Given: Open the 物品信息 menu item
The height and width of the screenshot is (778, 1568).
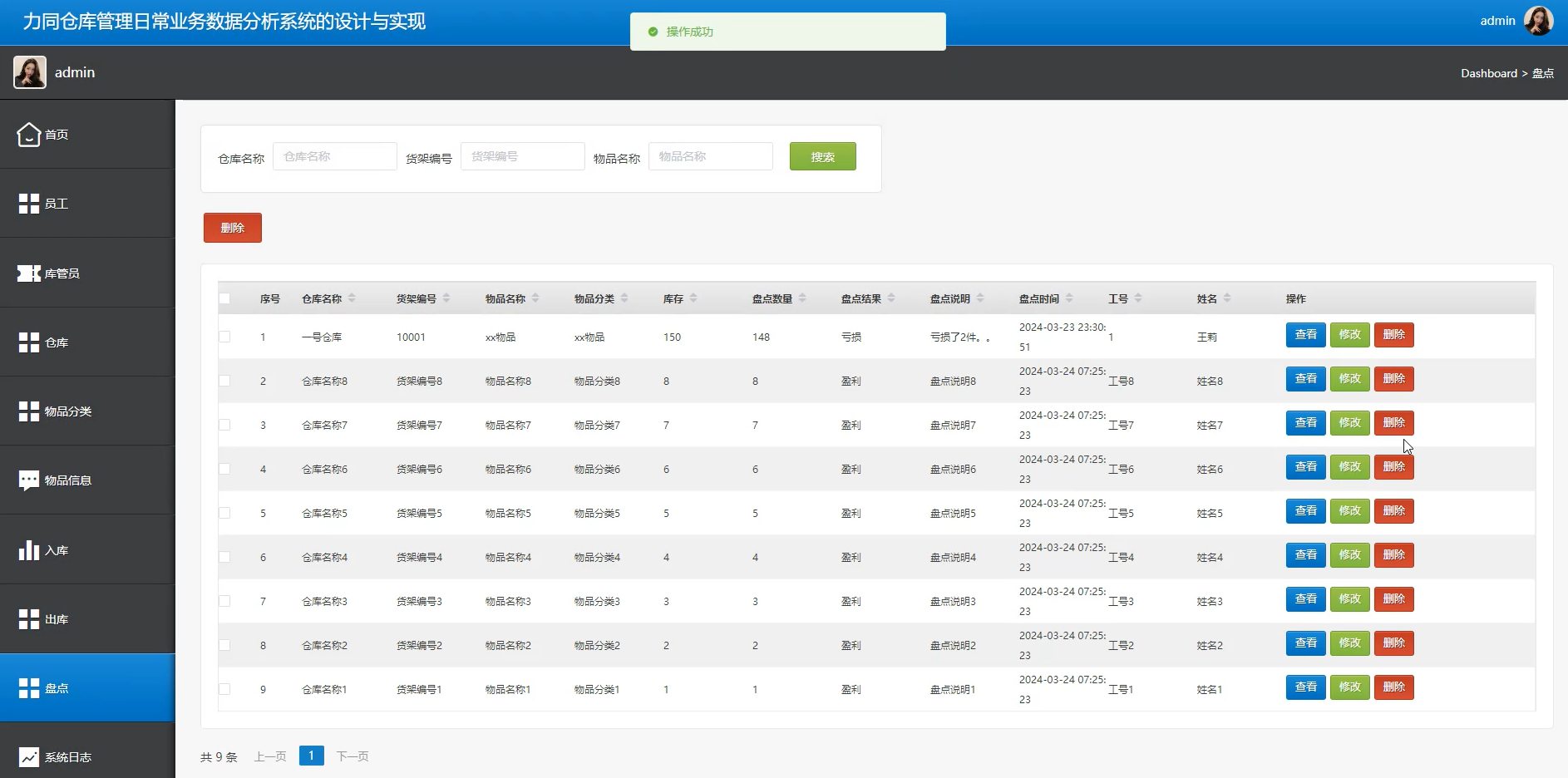Looking at the screenshot, I should 87,480.
